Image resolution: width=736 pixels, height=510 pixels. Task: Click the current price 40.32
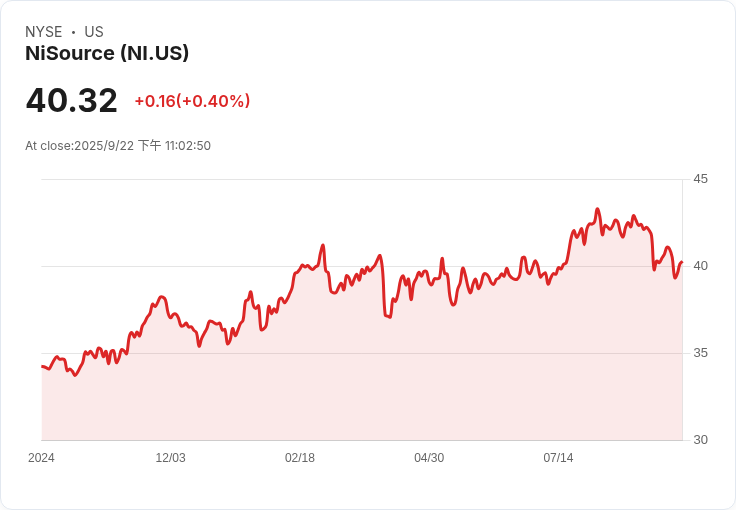pyautogui.click(x=71, y=100)
